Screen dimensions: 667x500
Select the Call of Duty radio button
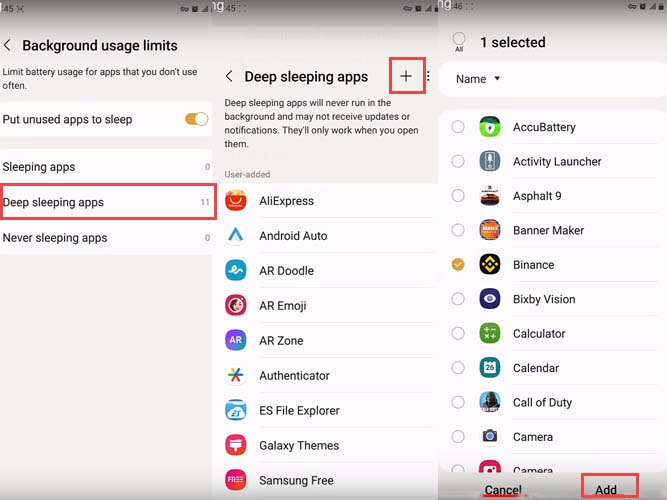click(458, 402)
